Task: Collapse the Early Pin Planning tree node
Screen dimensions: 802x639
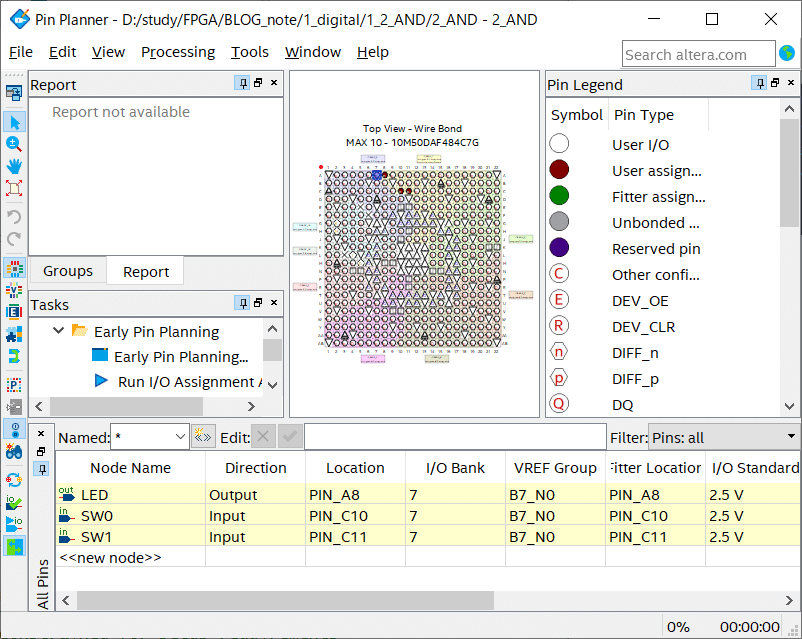Action: click(x=59, y=330)
